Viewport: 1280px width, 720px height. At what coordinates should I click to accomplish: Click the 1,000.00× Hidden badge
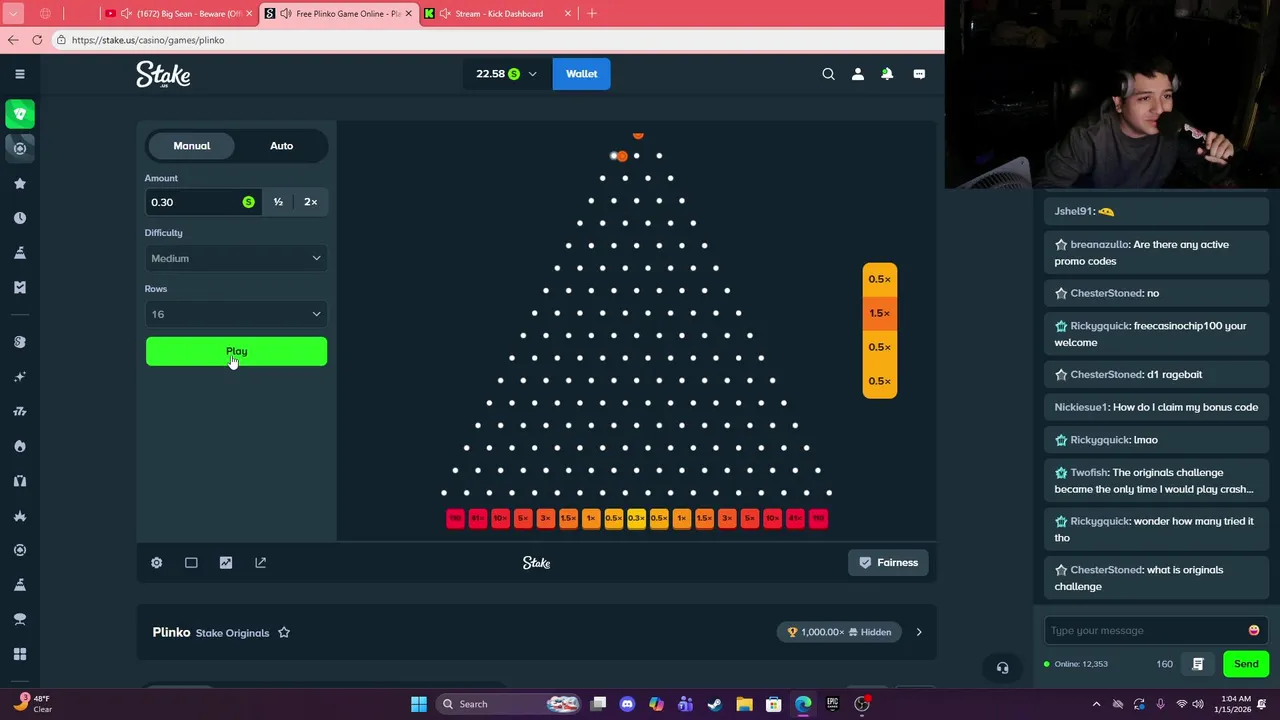840,632
